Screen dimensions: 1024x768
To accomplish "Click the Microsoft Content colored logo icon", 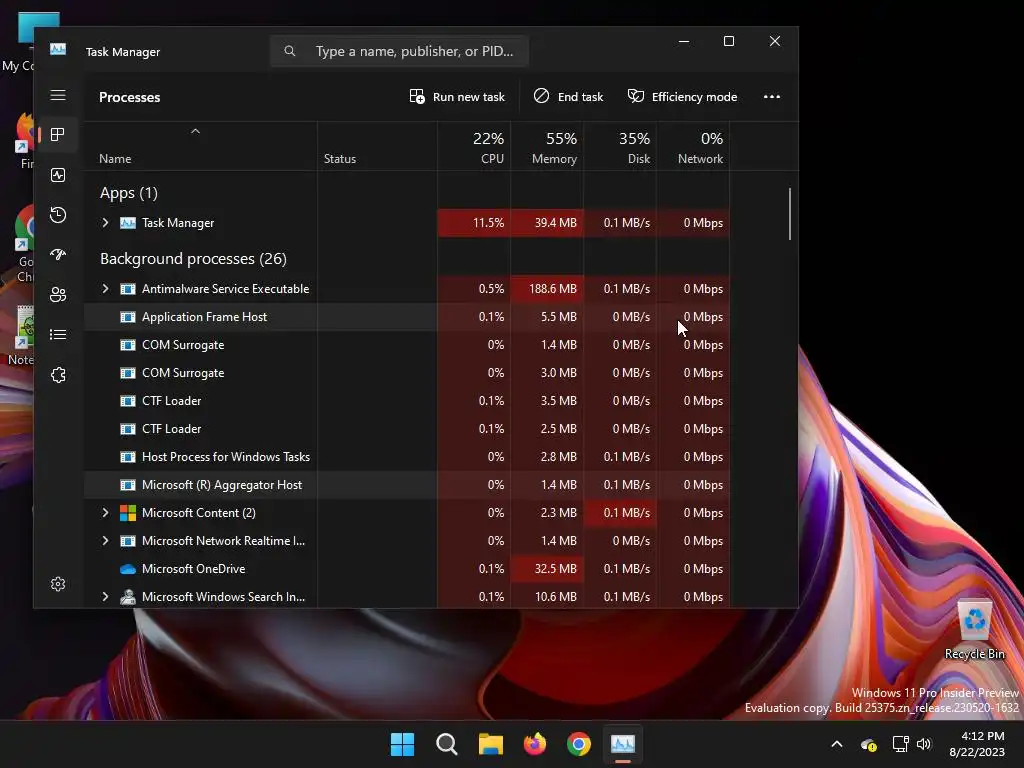I will coord(128,513).
